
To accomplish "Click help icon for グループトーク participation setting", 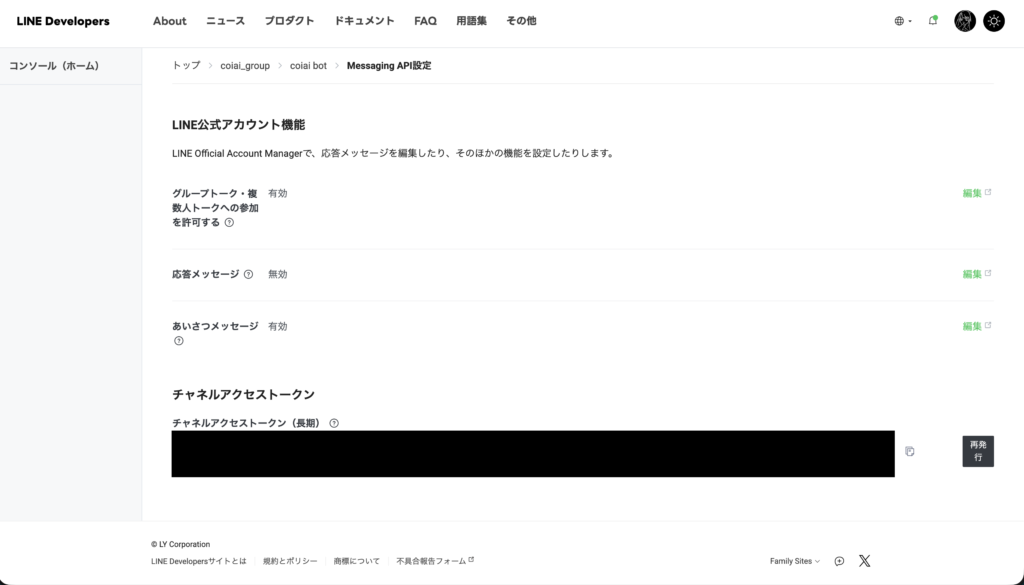I will [229, 223].
